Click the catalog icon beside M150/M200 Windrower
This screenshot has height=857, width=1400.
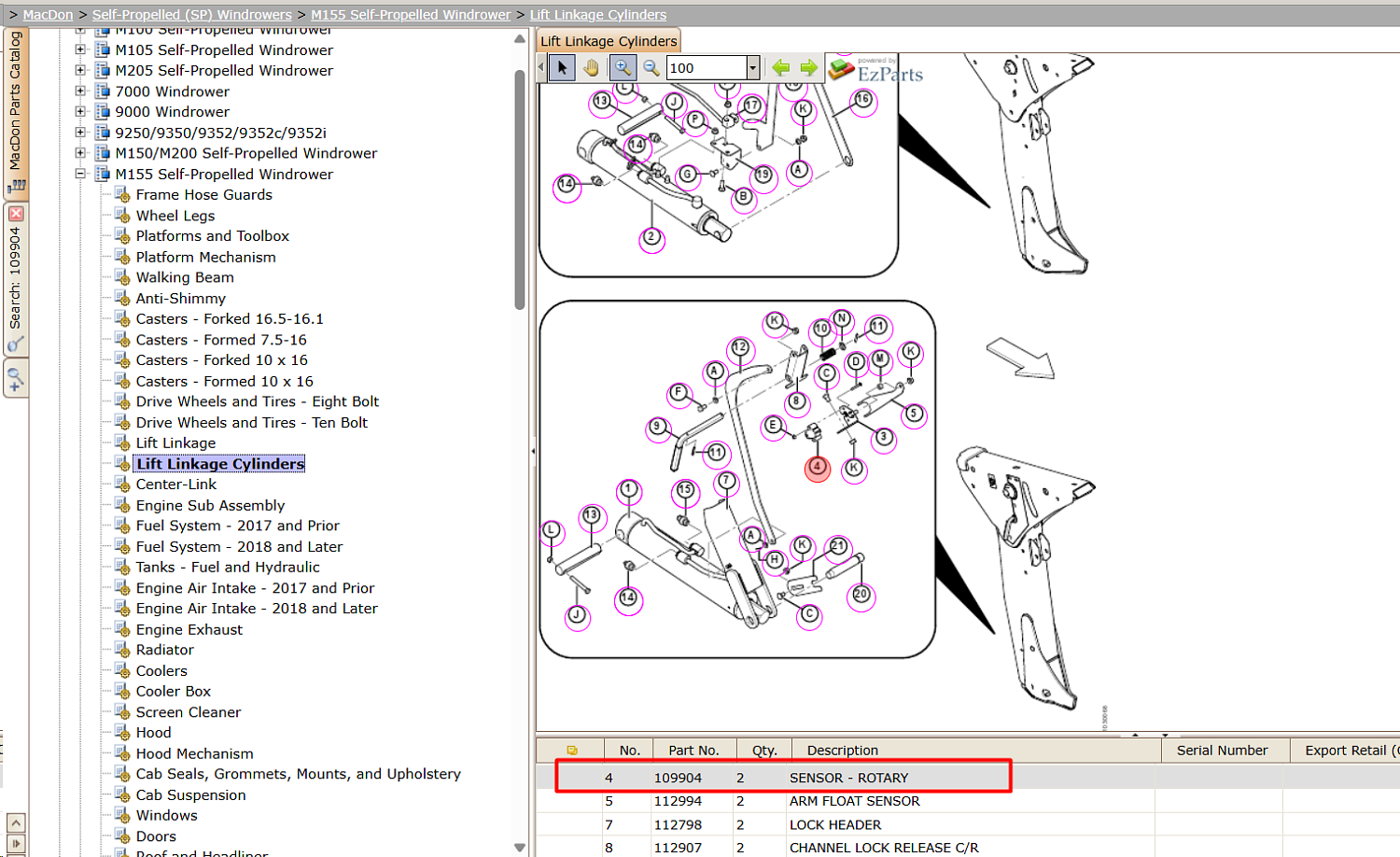coord(103,153)
